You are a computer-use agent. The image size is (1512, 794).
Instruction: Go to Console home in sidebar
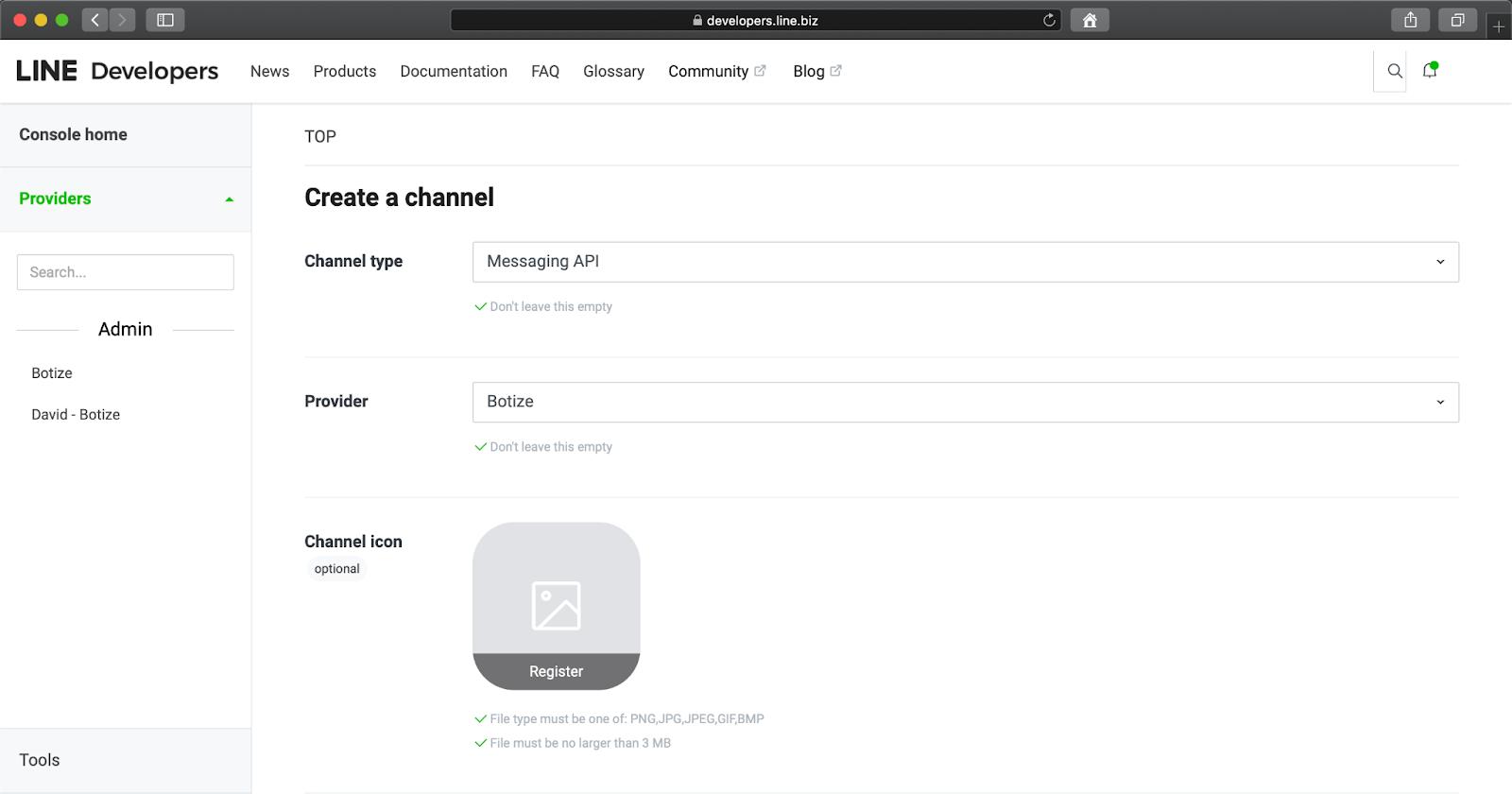coord(126,135)
